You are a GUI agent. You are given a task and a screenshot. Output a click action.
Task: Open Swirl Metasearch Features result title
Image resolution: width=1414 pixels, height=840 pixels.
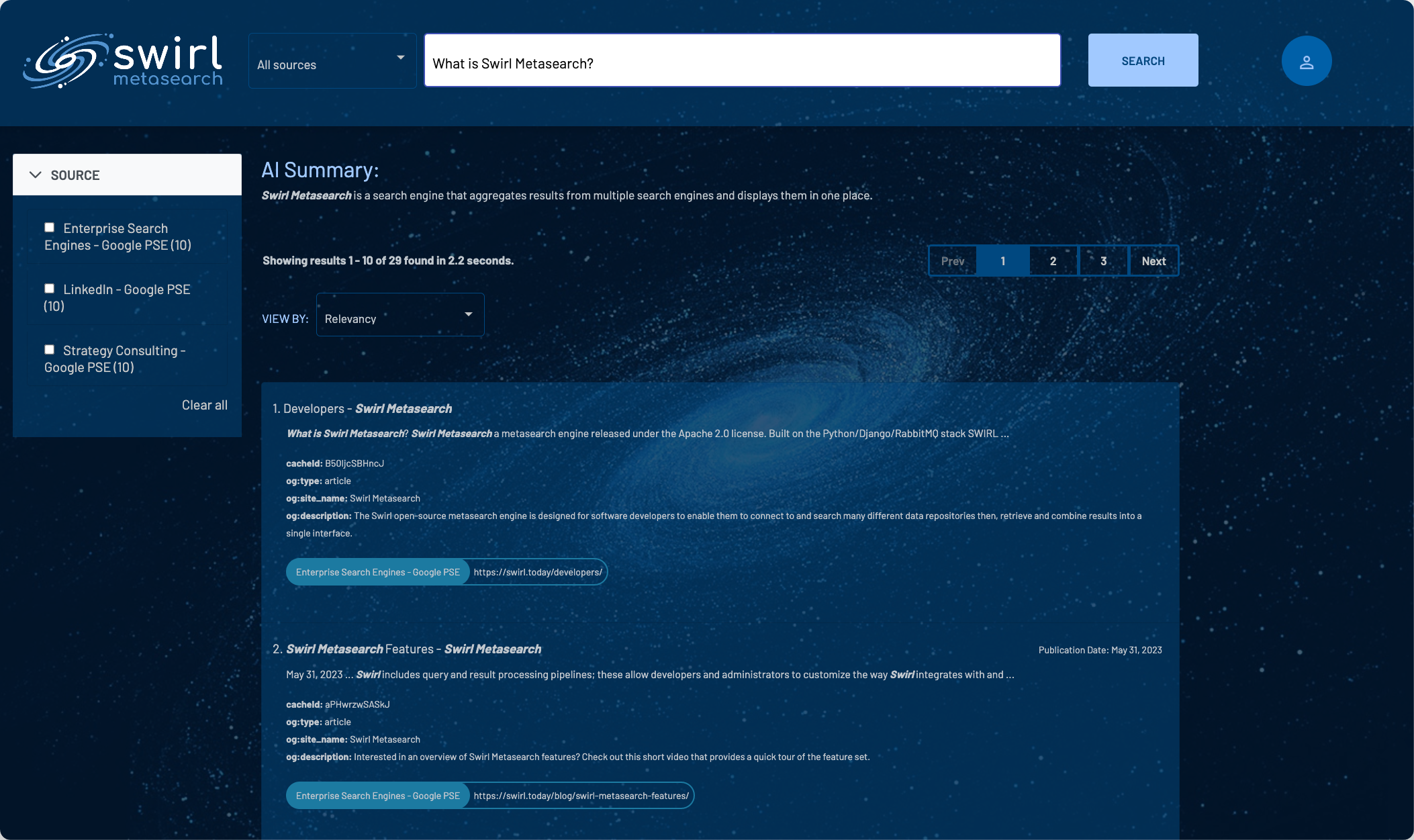pos(412,649)
